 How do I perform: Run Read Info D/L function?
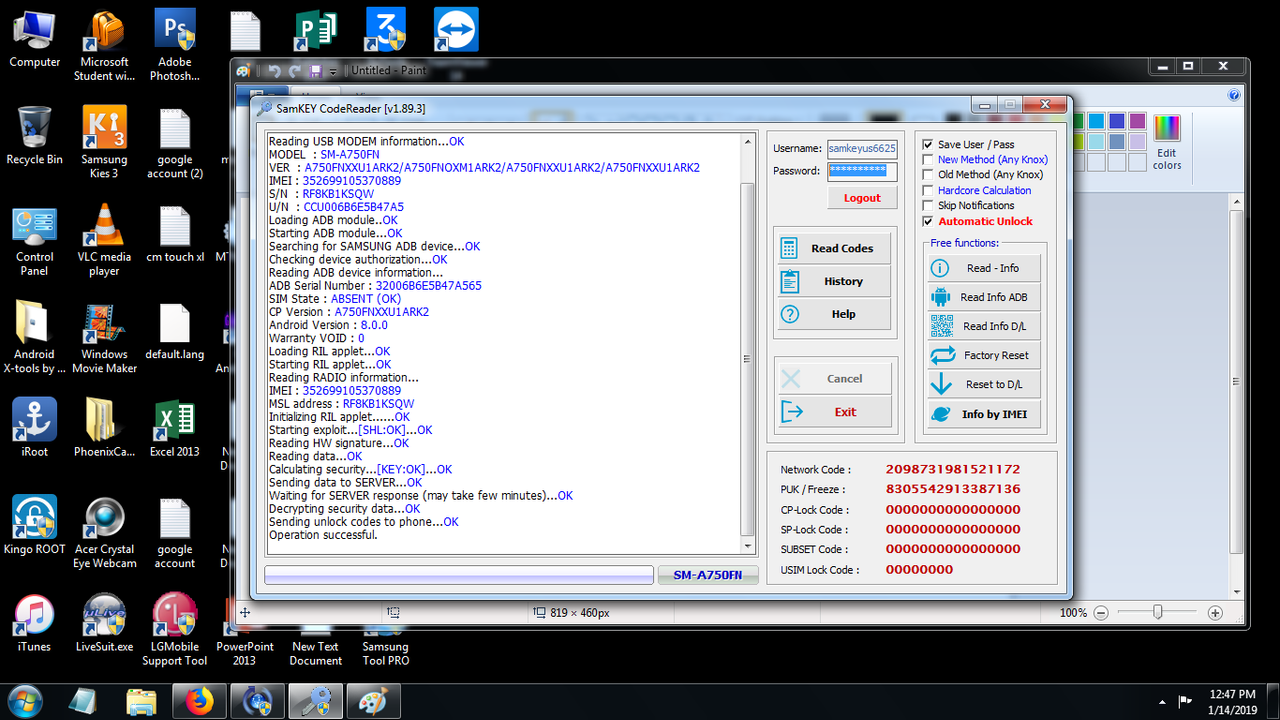[x=984, y=326]
